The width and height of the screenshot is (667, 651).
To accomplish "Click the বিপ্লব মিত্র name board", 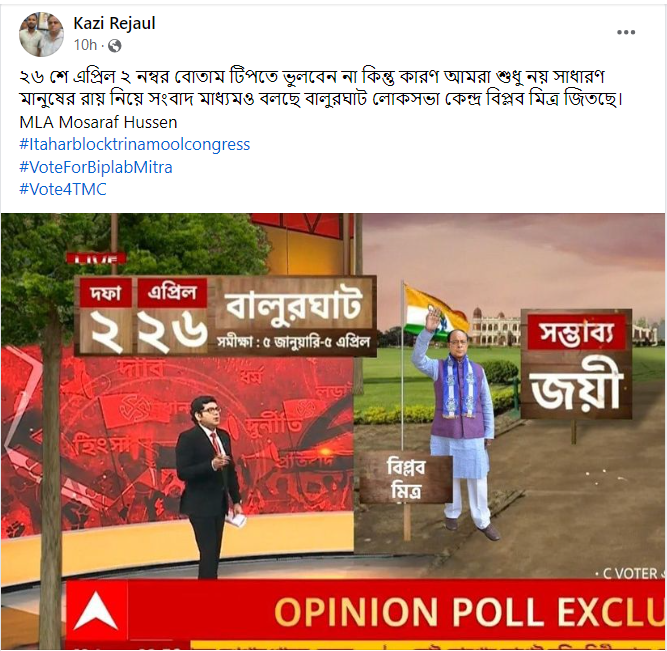I will (406, 480).
